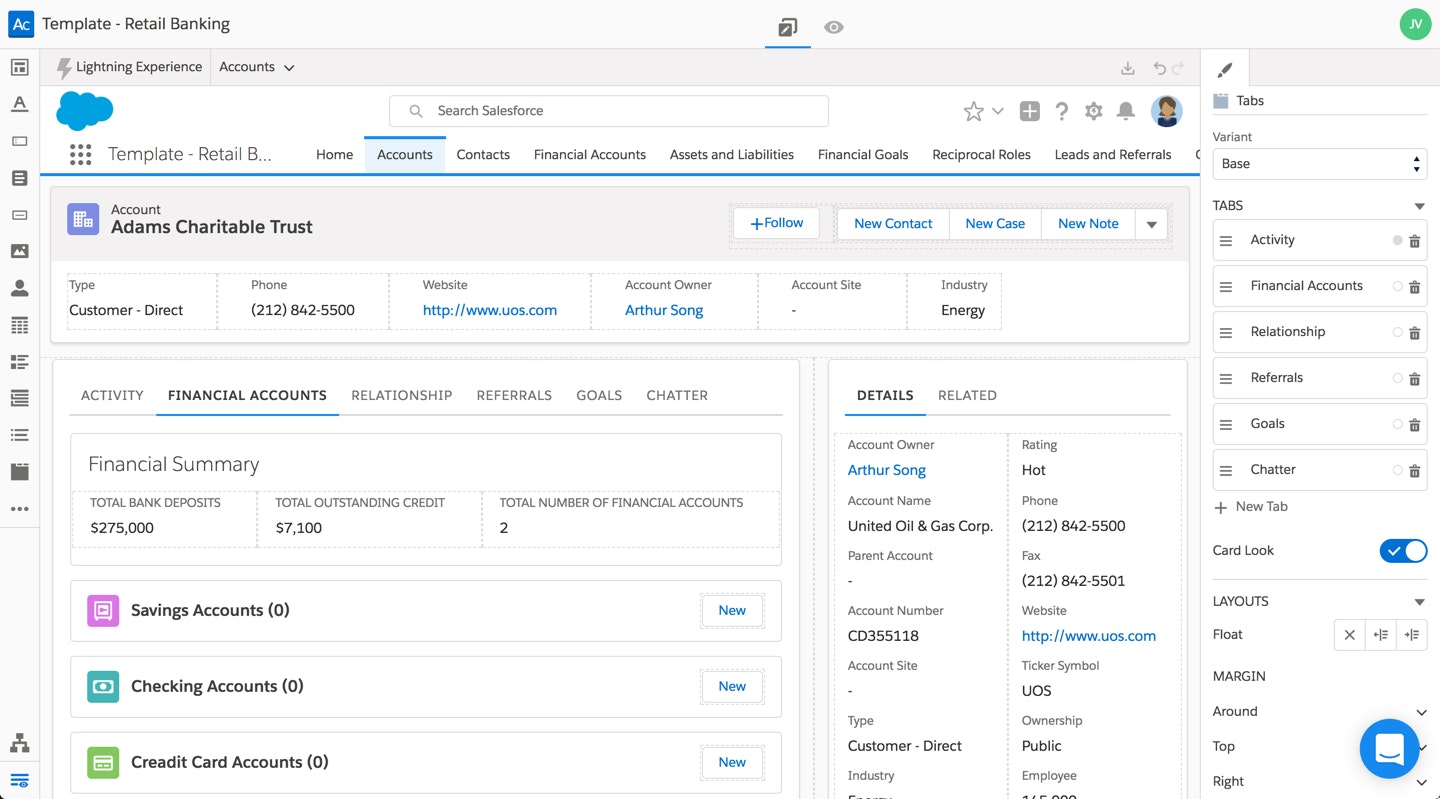Open the Related tab
Screen dimensions: 1440x799
[966, 395]
